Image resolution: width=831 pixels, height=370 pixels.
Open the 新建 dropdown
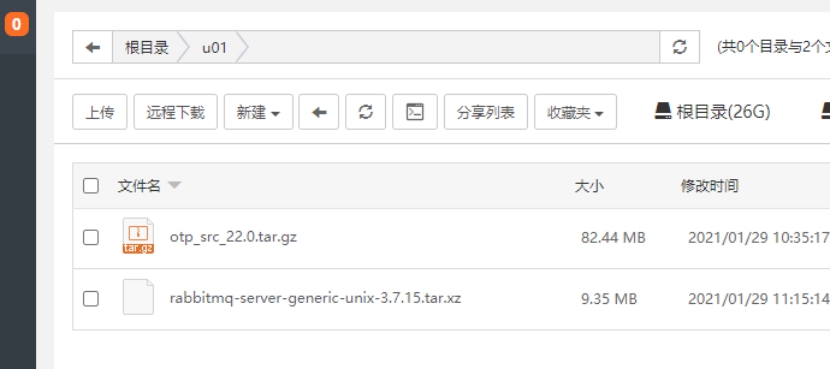(x=258, y=112)
